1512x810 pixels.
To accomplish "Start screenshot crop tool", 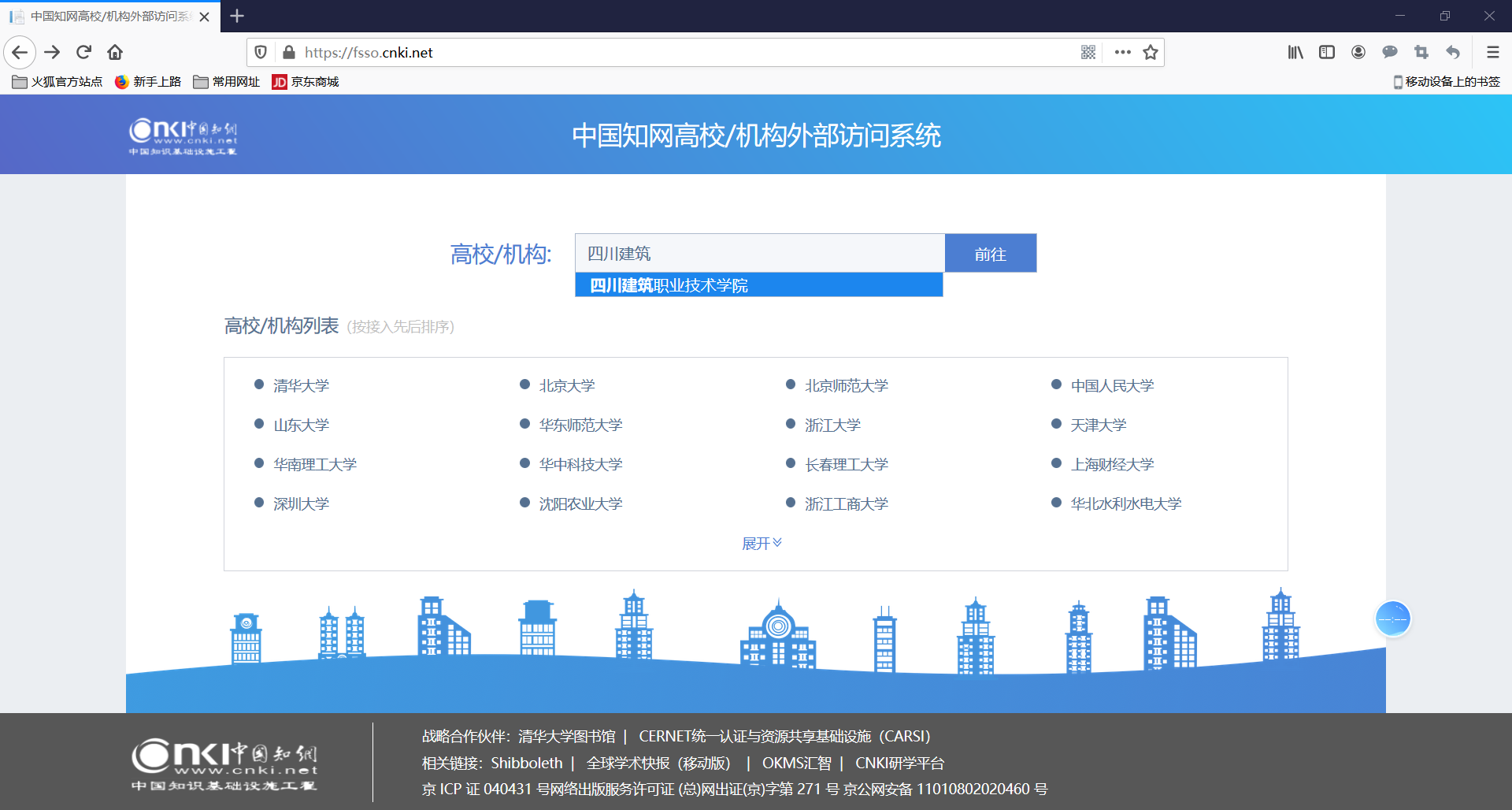I will point(1421,52).
